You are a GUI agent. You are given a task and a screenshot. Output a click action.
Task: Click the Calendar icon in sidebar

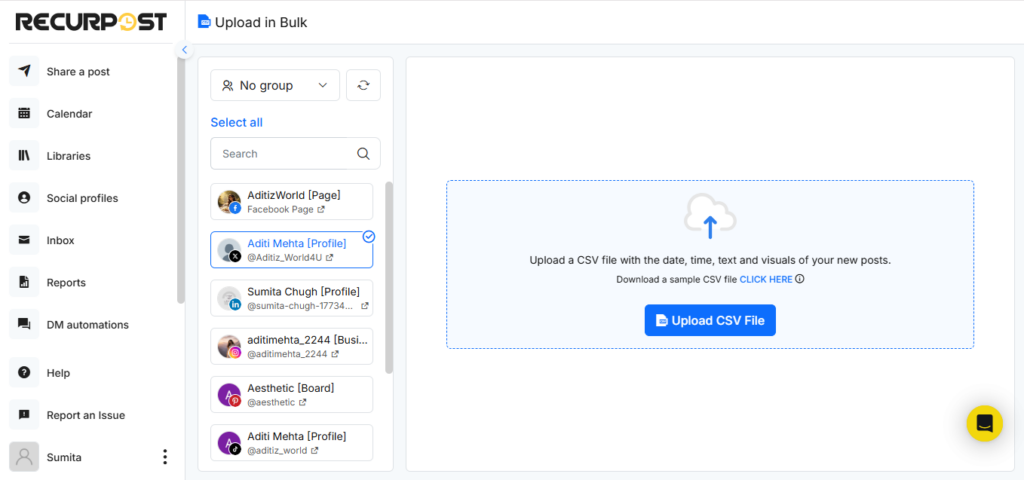24,114
